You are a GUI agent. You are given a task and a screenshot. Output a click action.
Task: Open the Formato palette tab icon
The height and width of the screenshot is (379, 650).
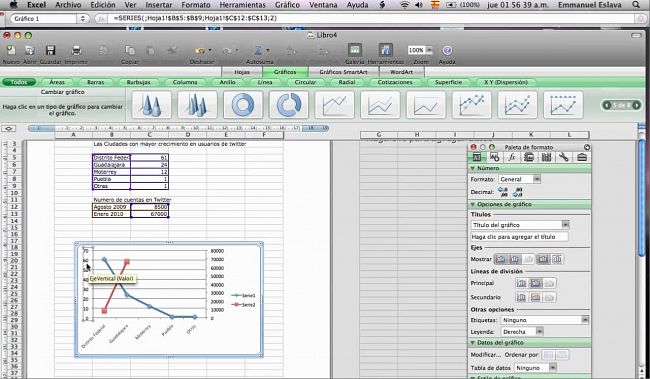point(477,157)
